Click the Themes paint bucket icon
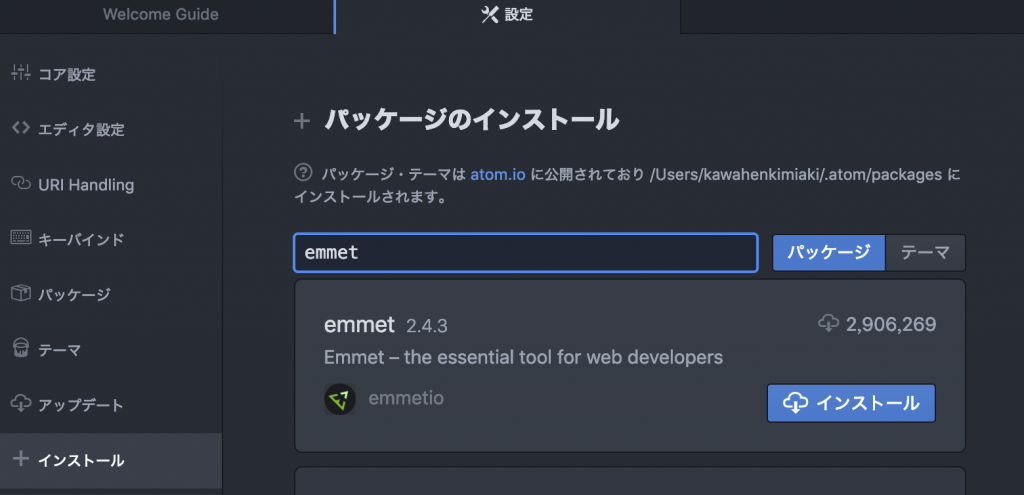Viewport: 1024px width, 495px height. point(21,348)
